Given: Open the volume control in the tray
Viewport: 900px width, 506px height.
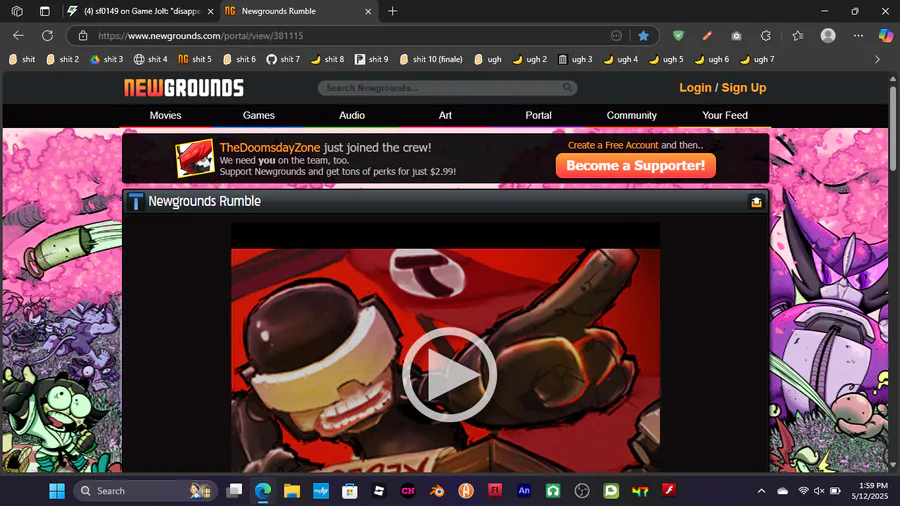Looking at the screenshot, I should click(x=819, y=491).
